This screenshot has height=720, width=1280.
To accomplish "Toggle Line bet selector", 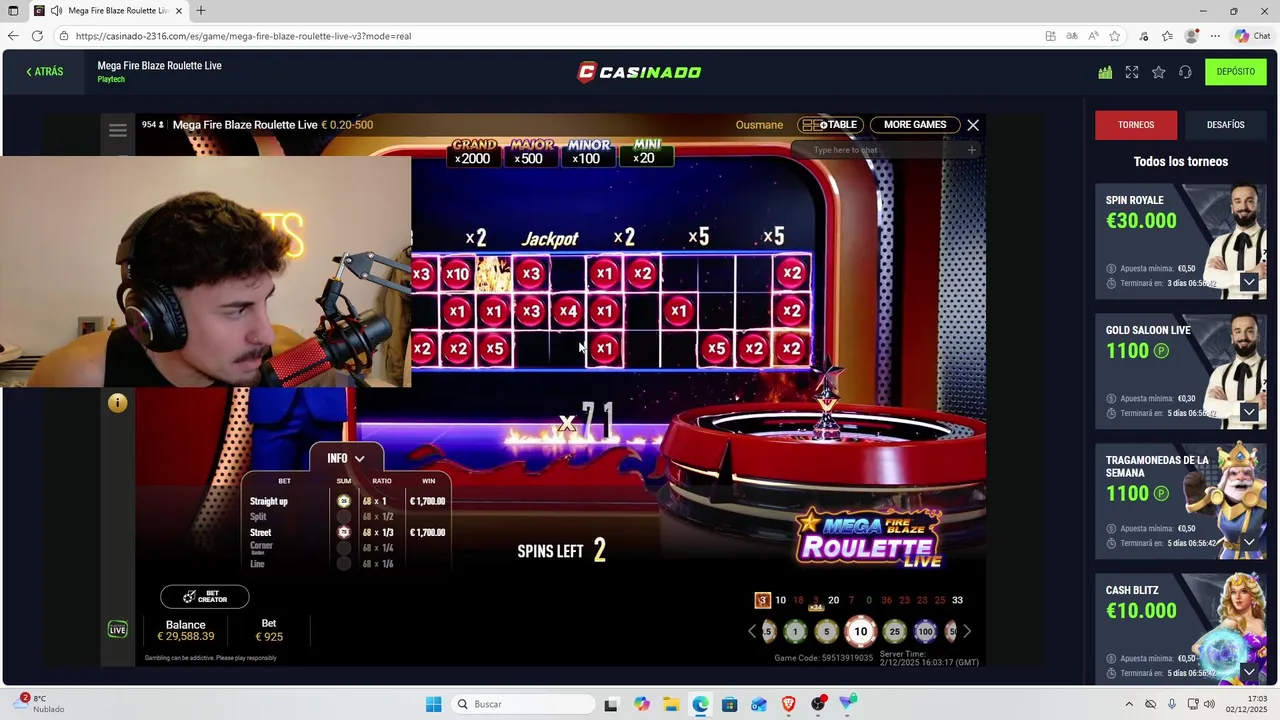I will (x=344, y=564).
